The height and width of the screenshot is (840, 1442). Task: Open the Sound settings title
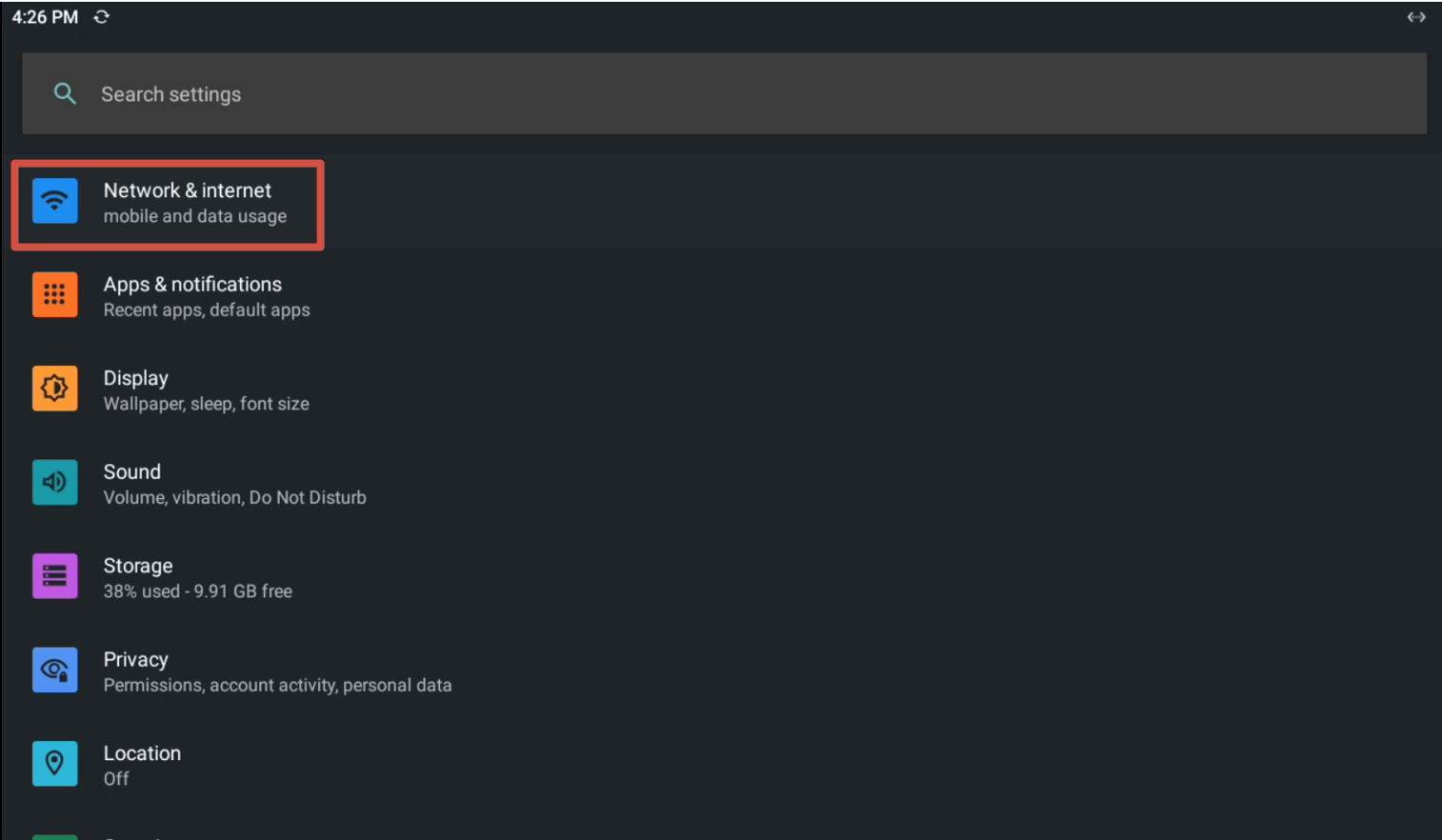click(x=132, y=471)
